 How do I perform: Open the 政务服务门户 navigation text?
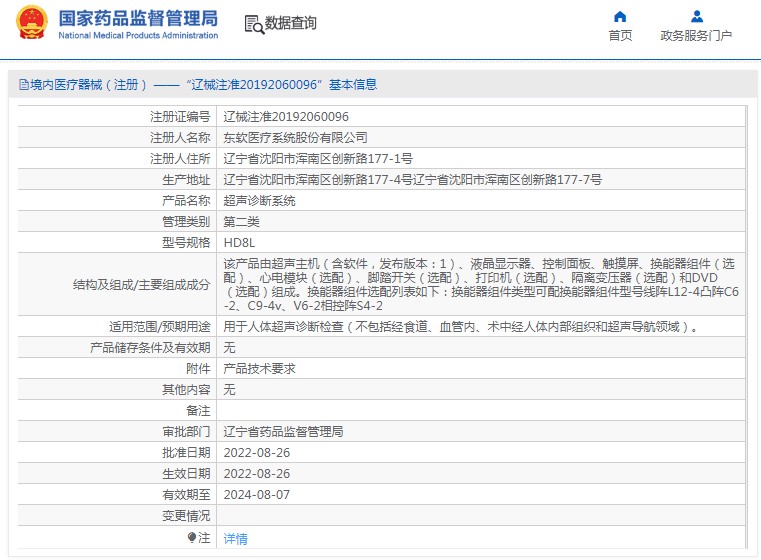pyautogui.click(x=696, y=36)
